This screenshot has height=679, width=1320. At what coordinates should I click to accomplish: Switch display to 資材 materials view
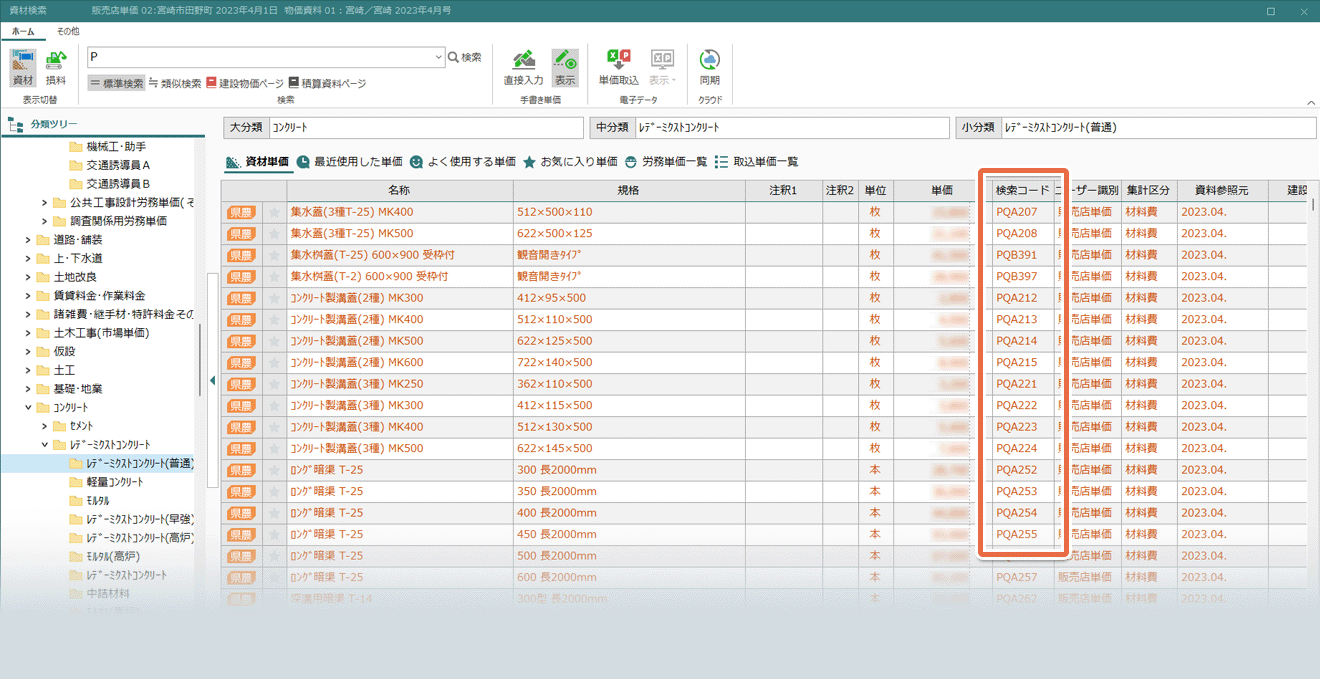(x=23, y=68)
